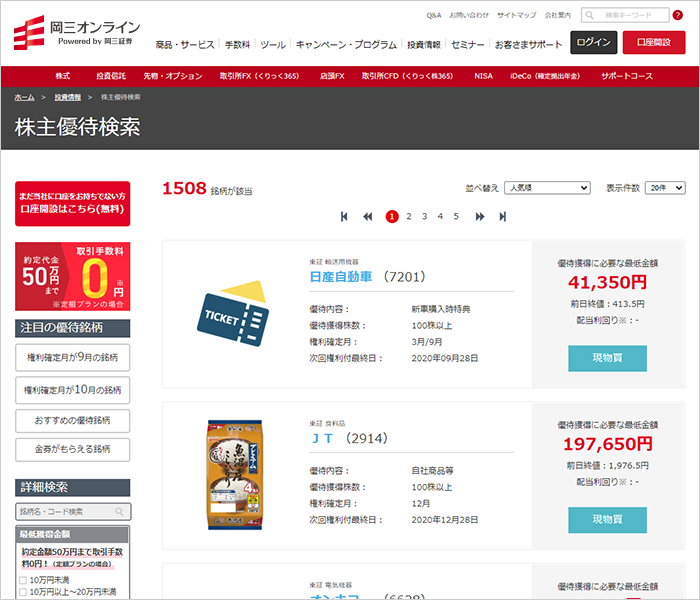Viewport: 700px width, 600px height.
Task: Check the 10万円未満 checkbox
Action: [23, 580]
